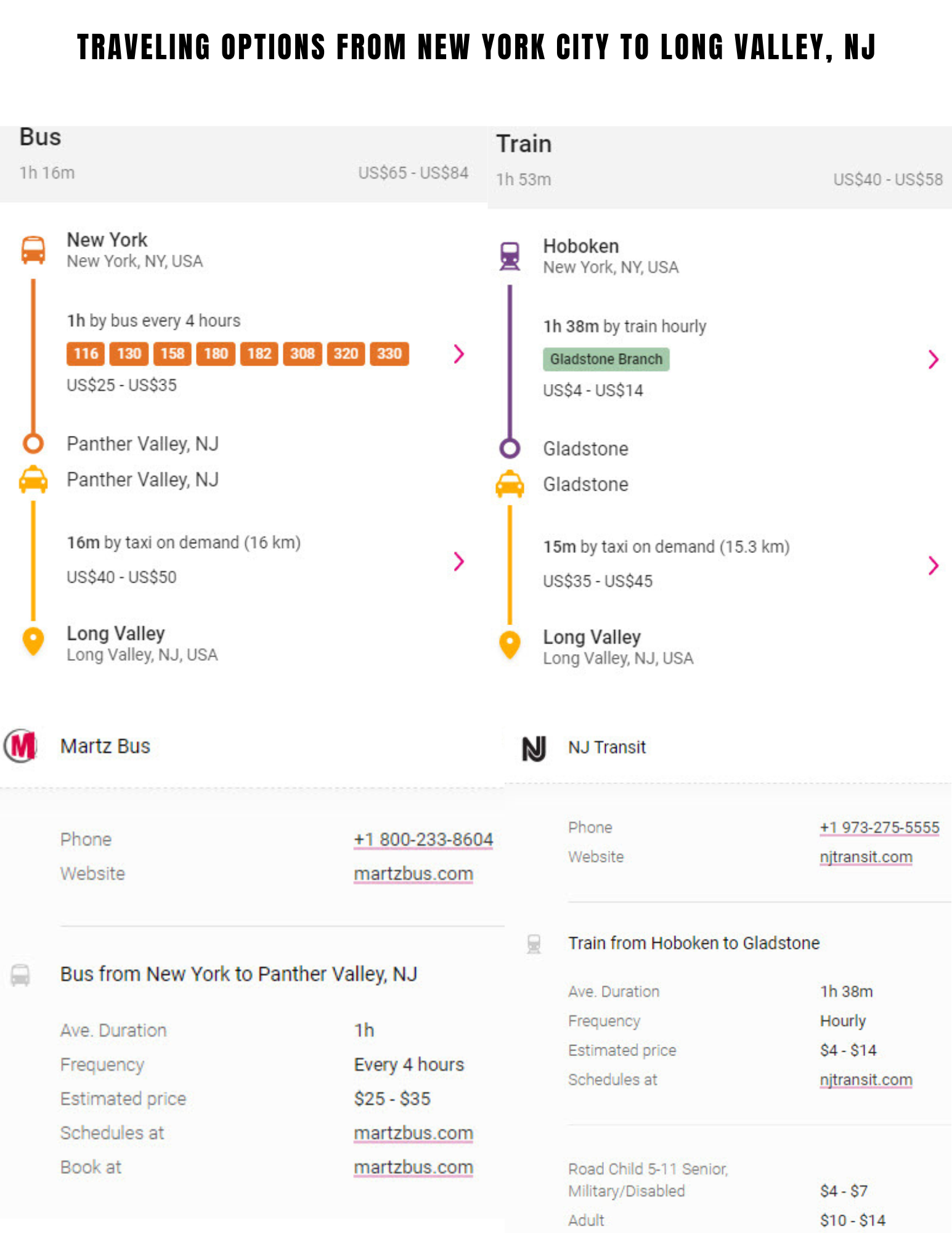Select bus route badge 308
The width and height of the screenshot is (952, 1233).
(x=303, y=354)
